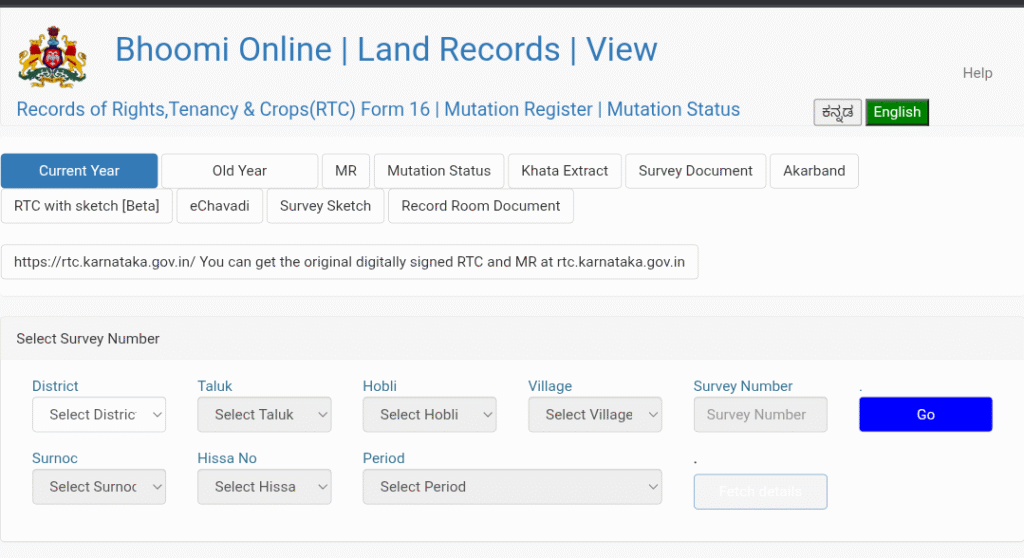1024x558 pixels.
Task: Expand the Select District dropdown
Action: (99, 415)
